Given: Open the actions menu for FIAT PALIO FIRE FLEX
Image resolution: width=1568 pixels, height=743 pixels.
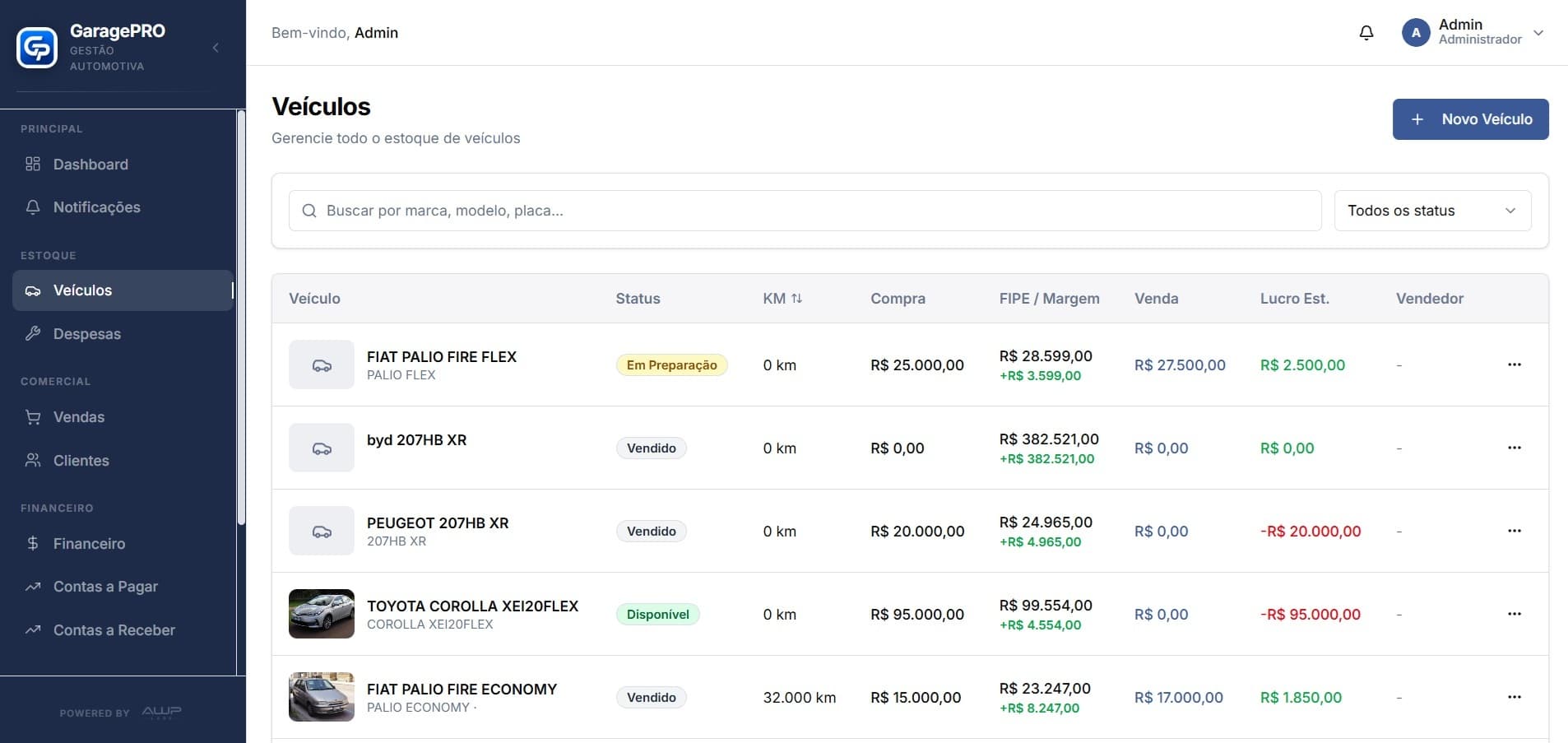Looking at the screenshot, I should (1515, 365).
